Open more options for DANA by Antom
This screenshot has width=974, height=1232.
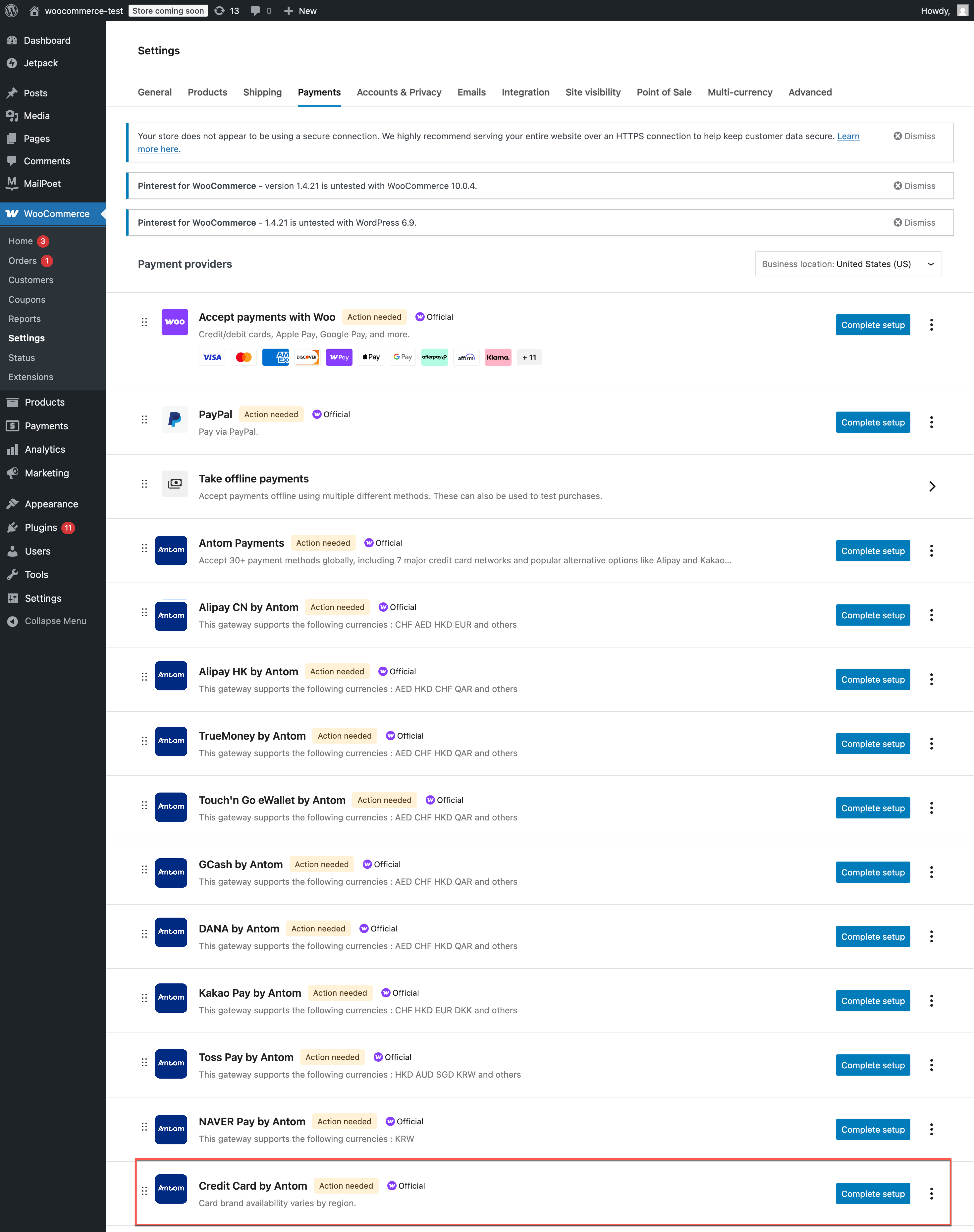(x=931, y=937)
